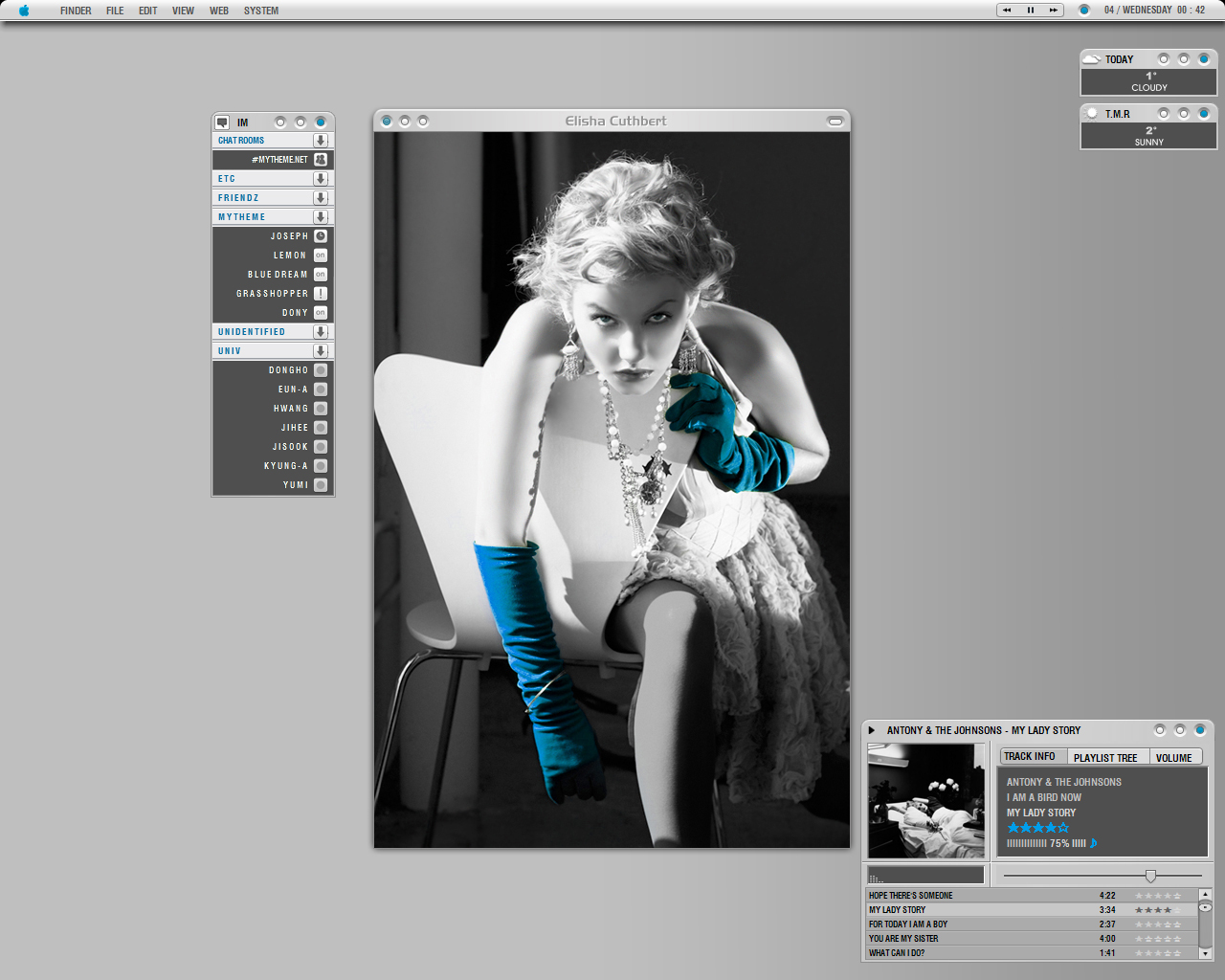Skip to next track in top bar

click(x=1054, y=11)
